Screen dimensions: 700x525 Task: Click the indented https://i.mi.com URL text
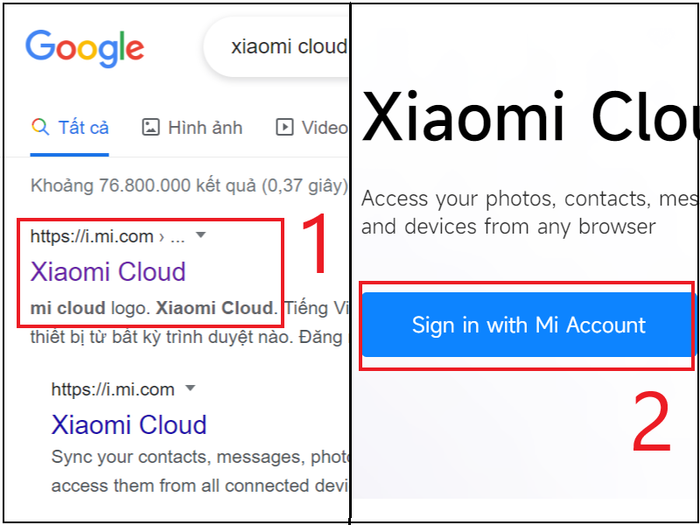coord(112,389)
